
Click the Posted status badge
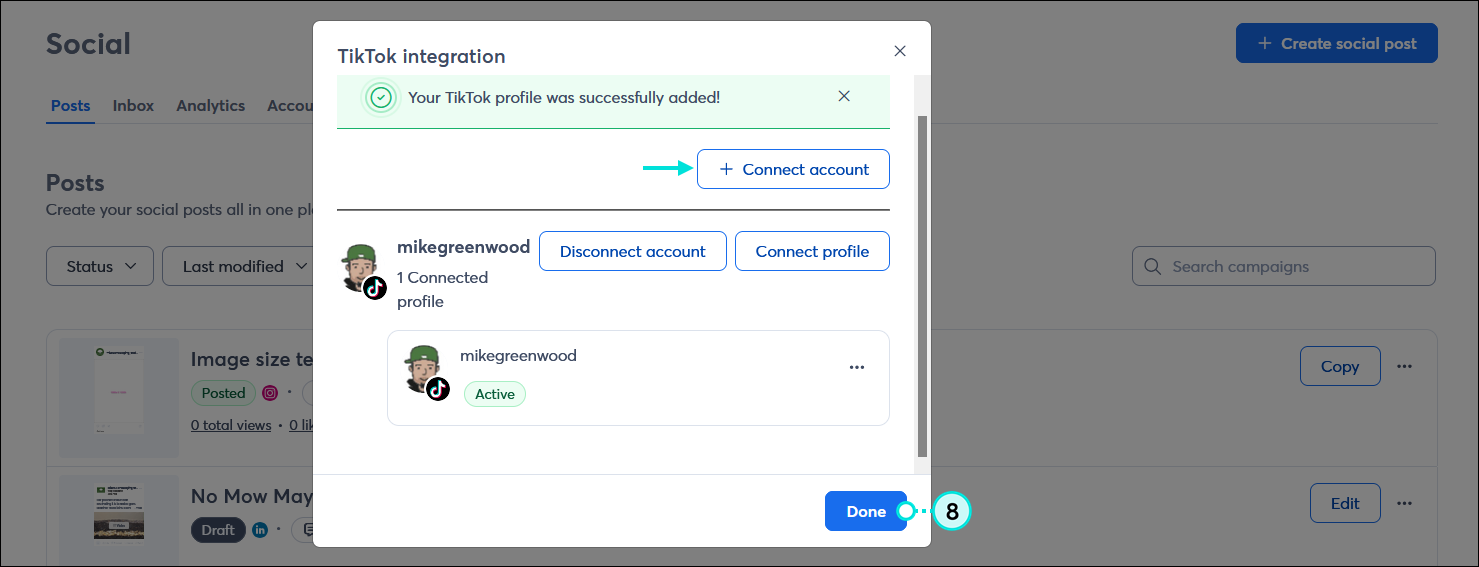223,393
